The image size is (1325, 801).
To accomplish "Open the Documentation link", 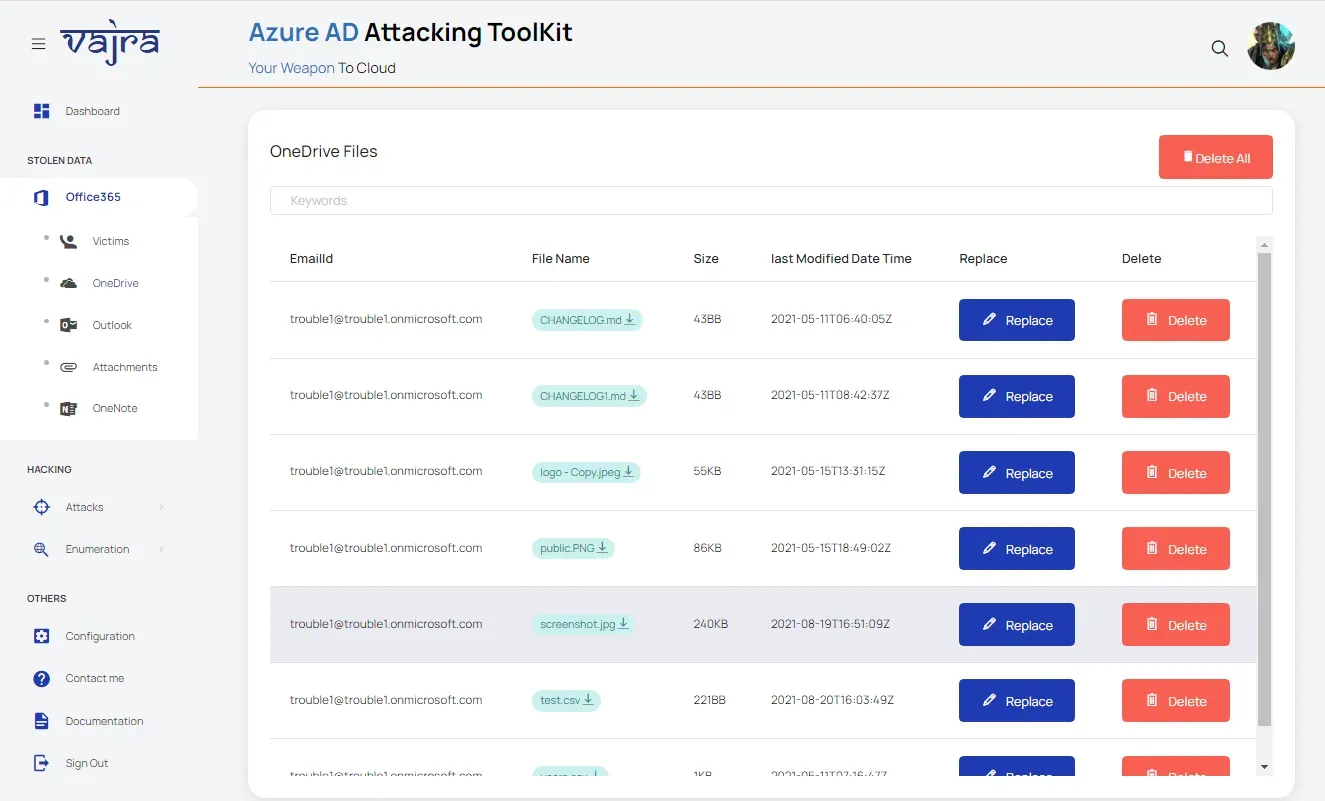I will click(x=104, y=721).
